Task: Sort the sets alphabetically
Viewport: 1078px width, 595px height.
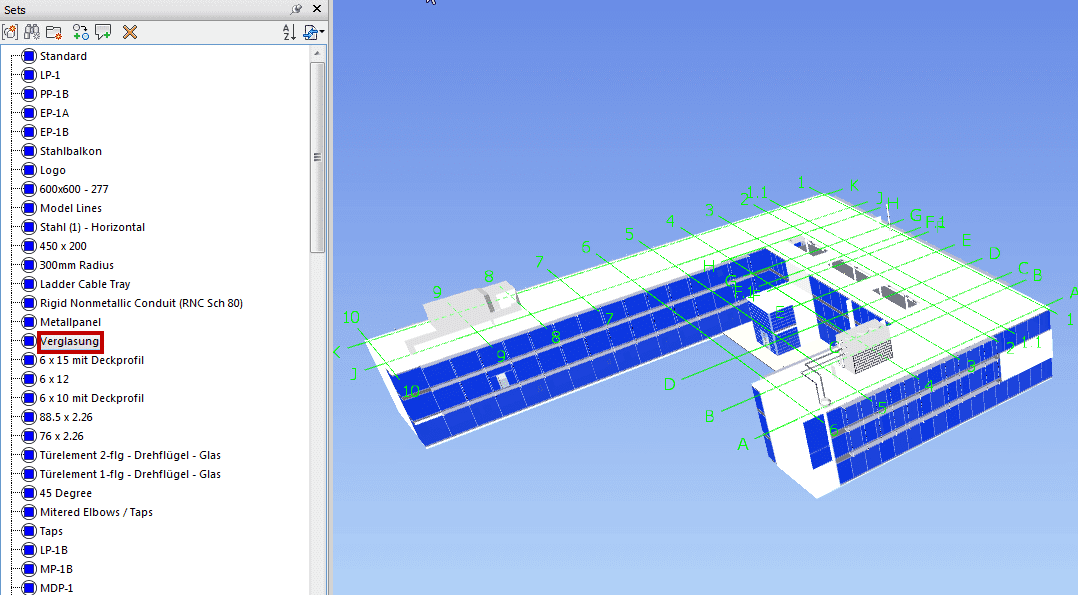Action: point(288,31)
